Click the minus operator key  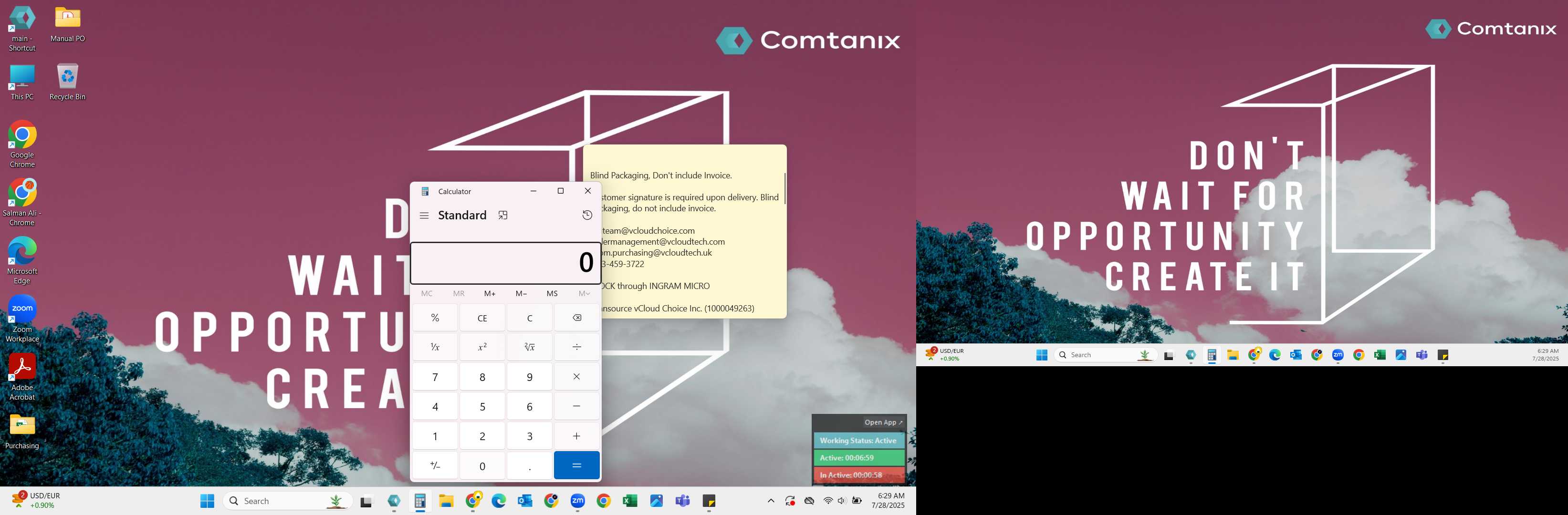[576, 406]
